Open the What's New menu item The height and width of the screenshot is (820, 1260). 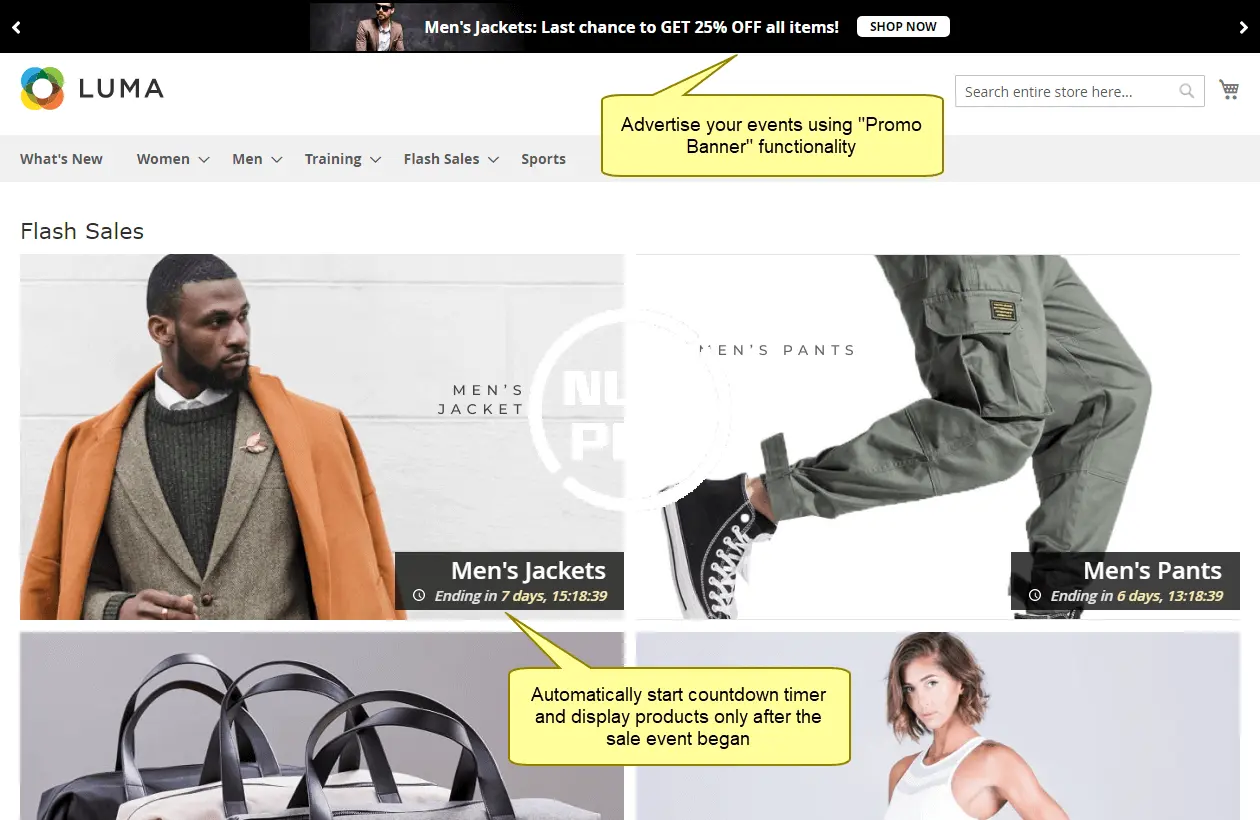click(61, 159)
